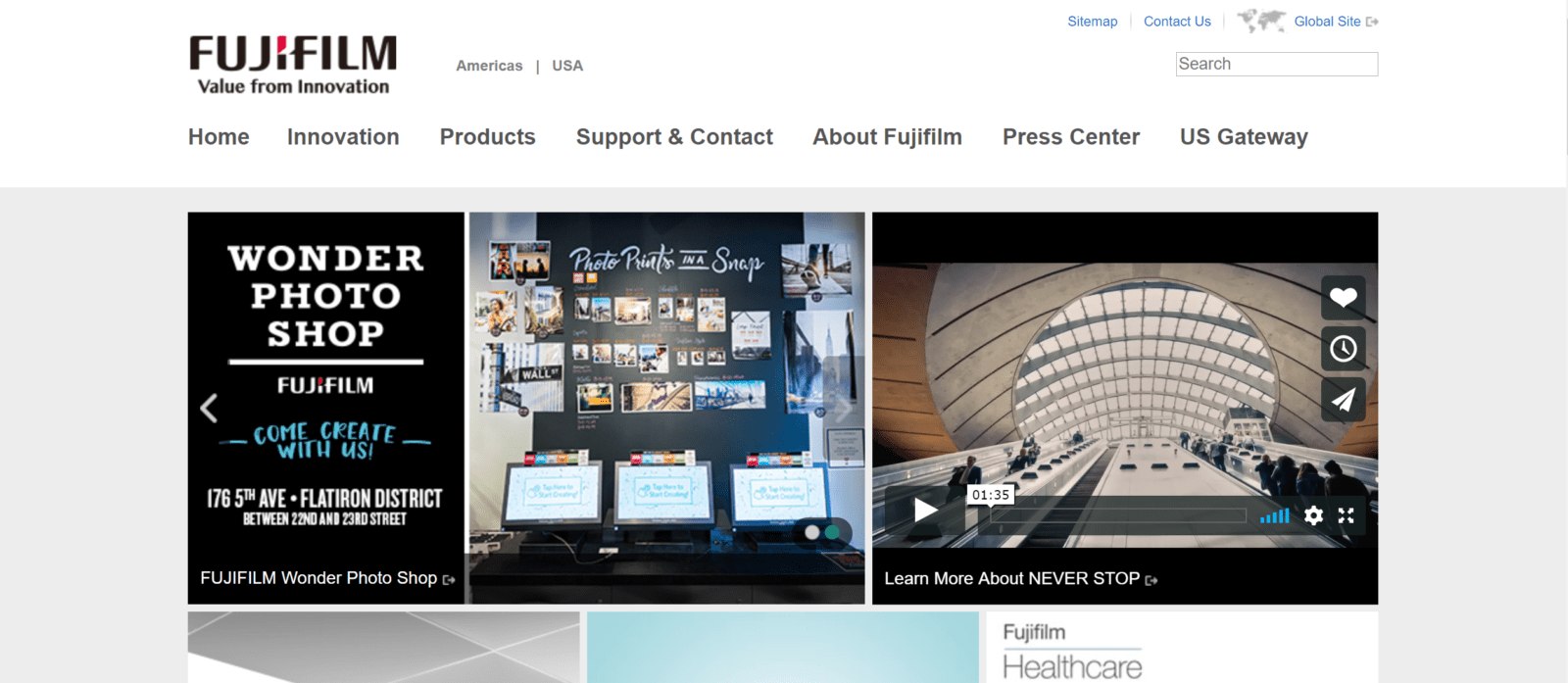Share the video via paper plane icon
This screenshot has width=1568, height=683.
pos(1343,399)
